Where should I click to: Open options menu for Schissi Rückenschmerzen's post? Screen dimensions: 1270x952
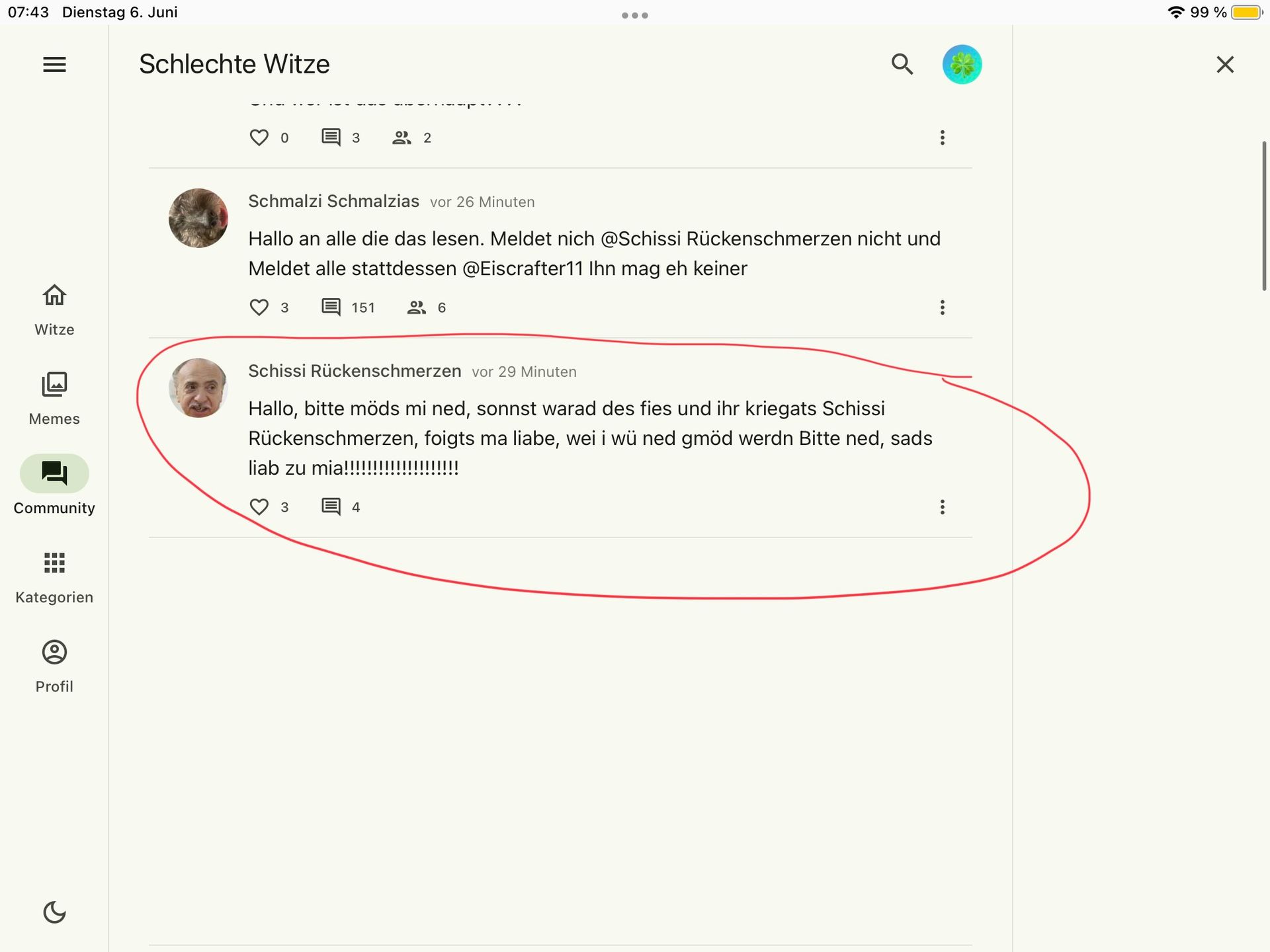pos(942,507)
